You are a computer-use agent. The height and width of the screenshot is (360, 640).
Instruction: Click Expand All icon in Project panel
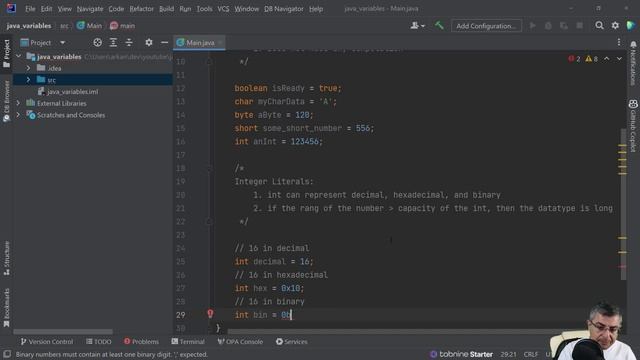click(113, 42)
